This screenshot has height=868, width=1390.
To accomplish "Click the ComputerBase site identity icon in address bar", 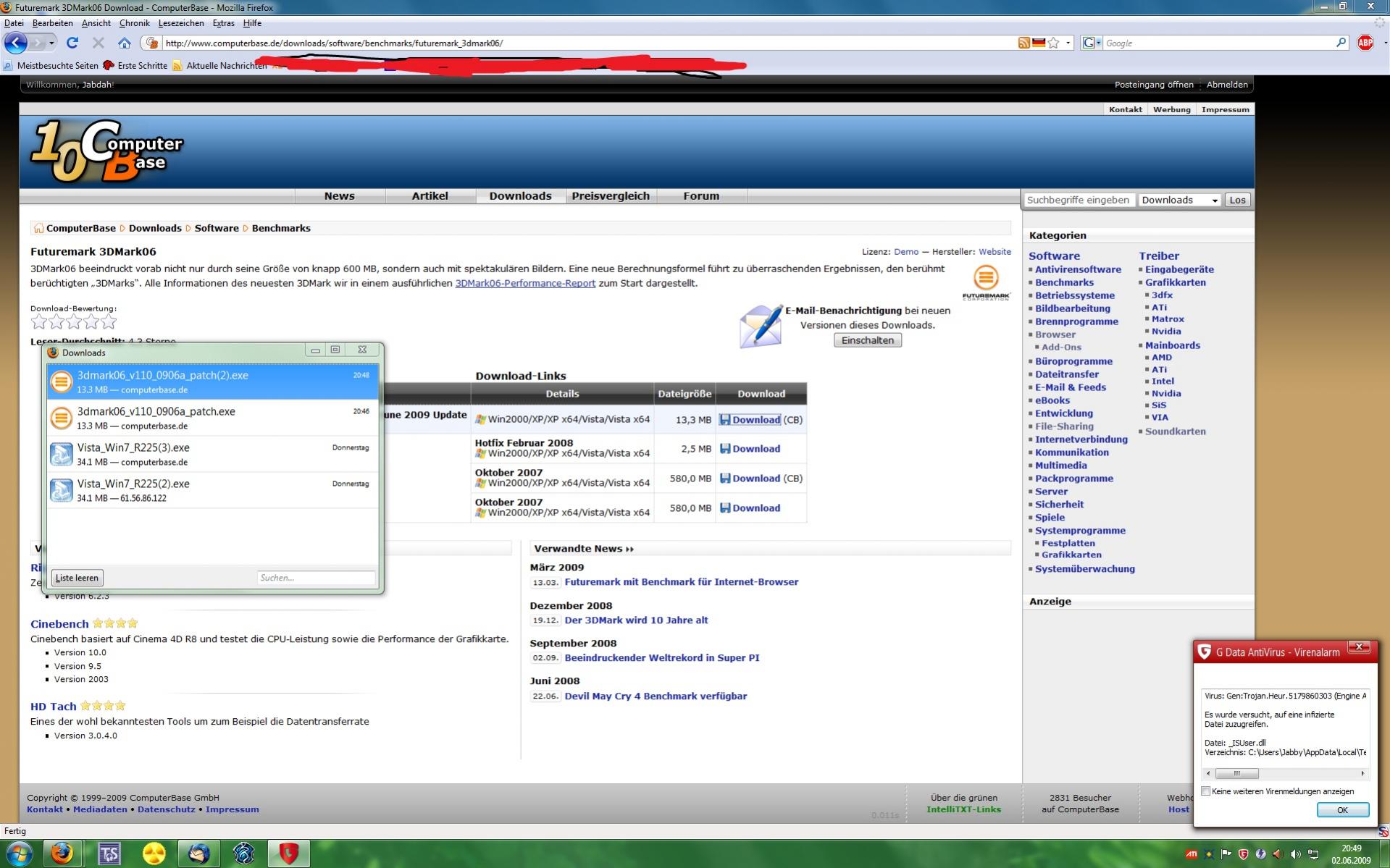I will pyautogui.click(x=152, y=43).
